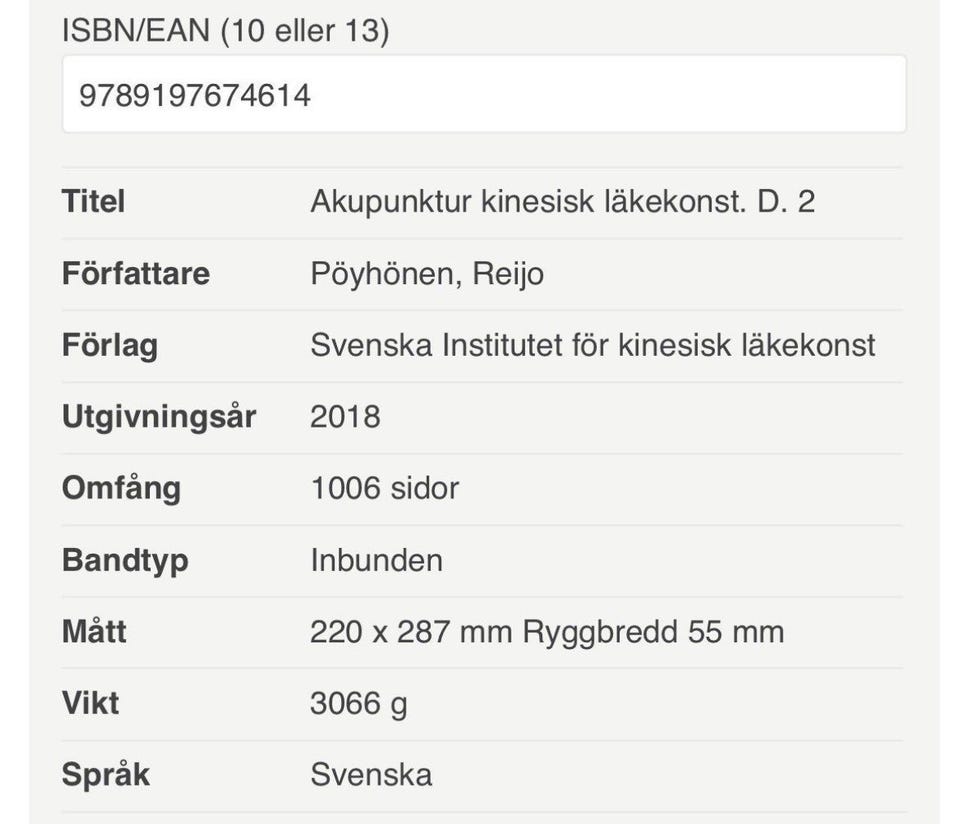
Task: Click the "Vikt" row label
Action: pyautogui.click(x=90, y=703)
